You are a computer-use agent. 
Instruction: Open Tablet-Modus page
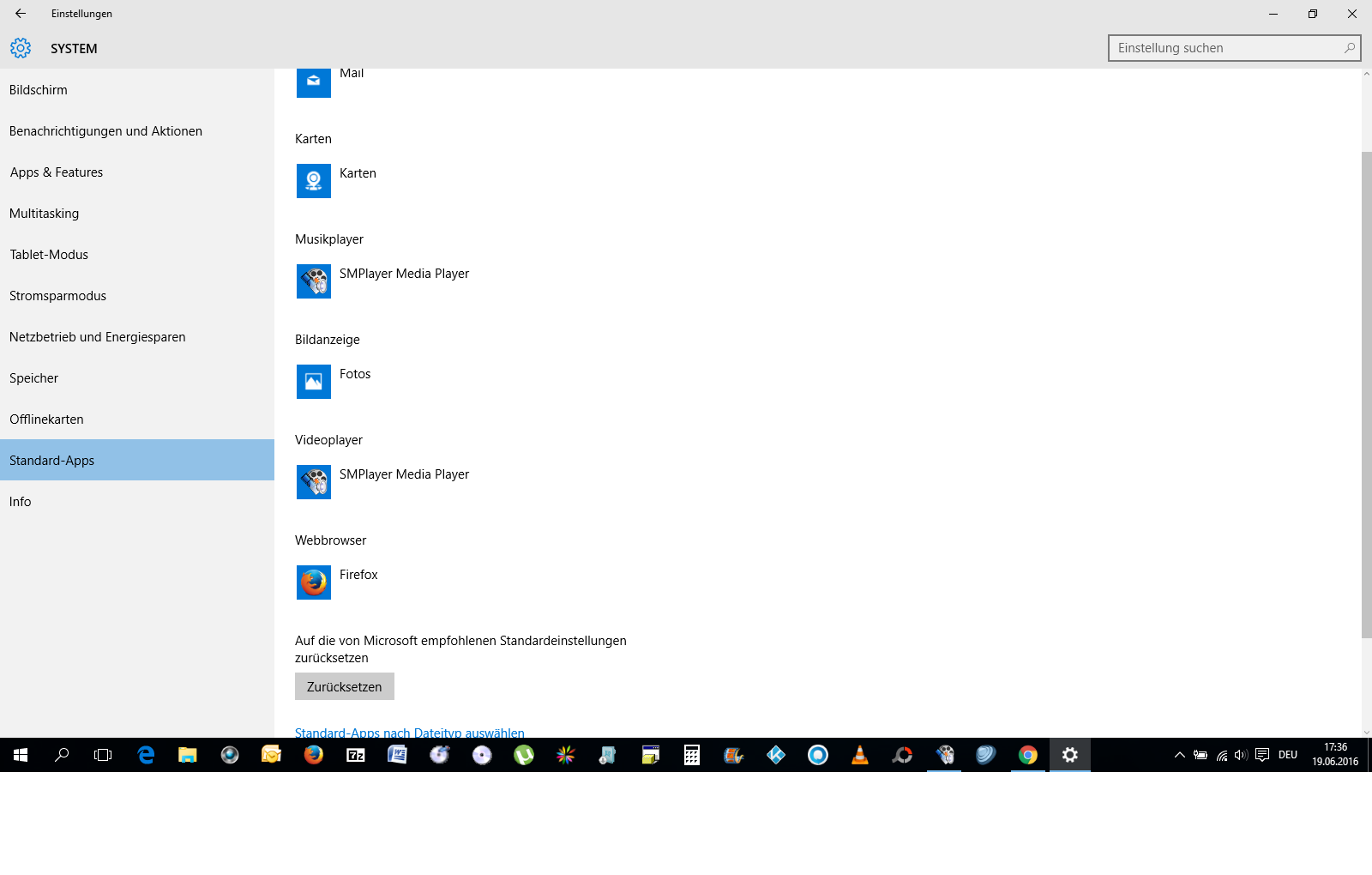pyautogui.click(x=137, y=255)
